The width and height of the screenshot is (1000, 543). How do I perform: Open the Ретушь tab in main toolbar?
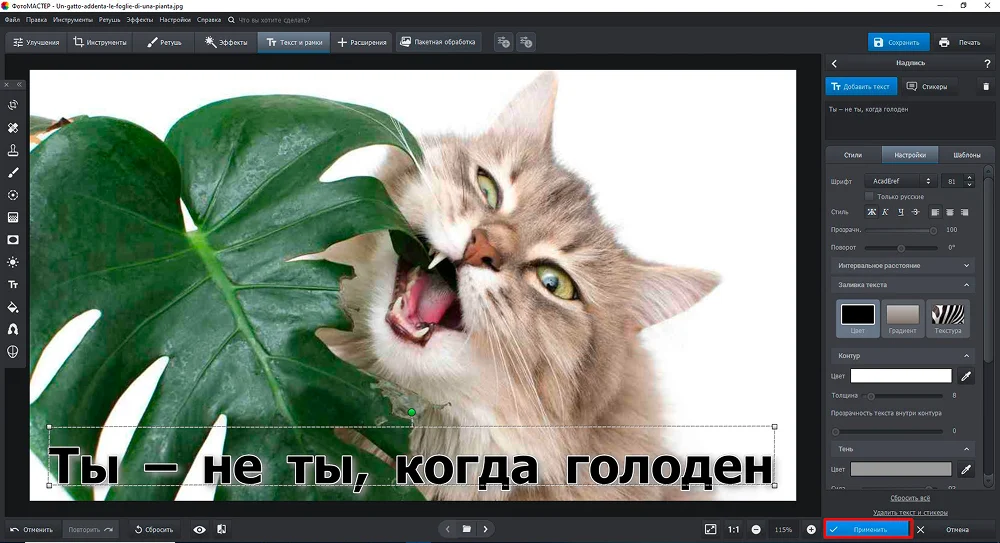(165, 42)
